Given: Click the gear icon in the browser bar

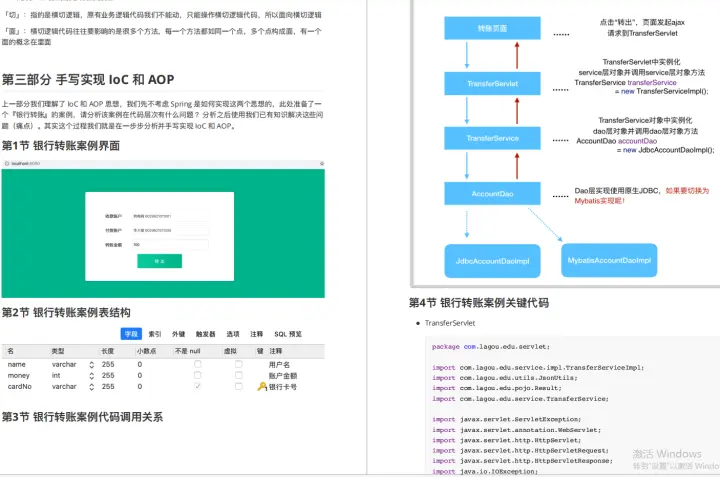Looking at the screenshot, I should [x=320, y=164].
